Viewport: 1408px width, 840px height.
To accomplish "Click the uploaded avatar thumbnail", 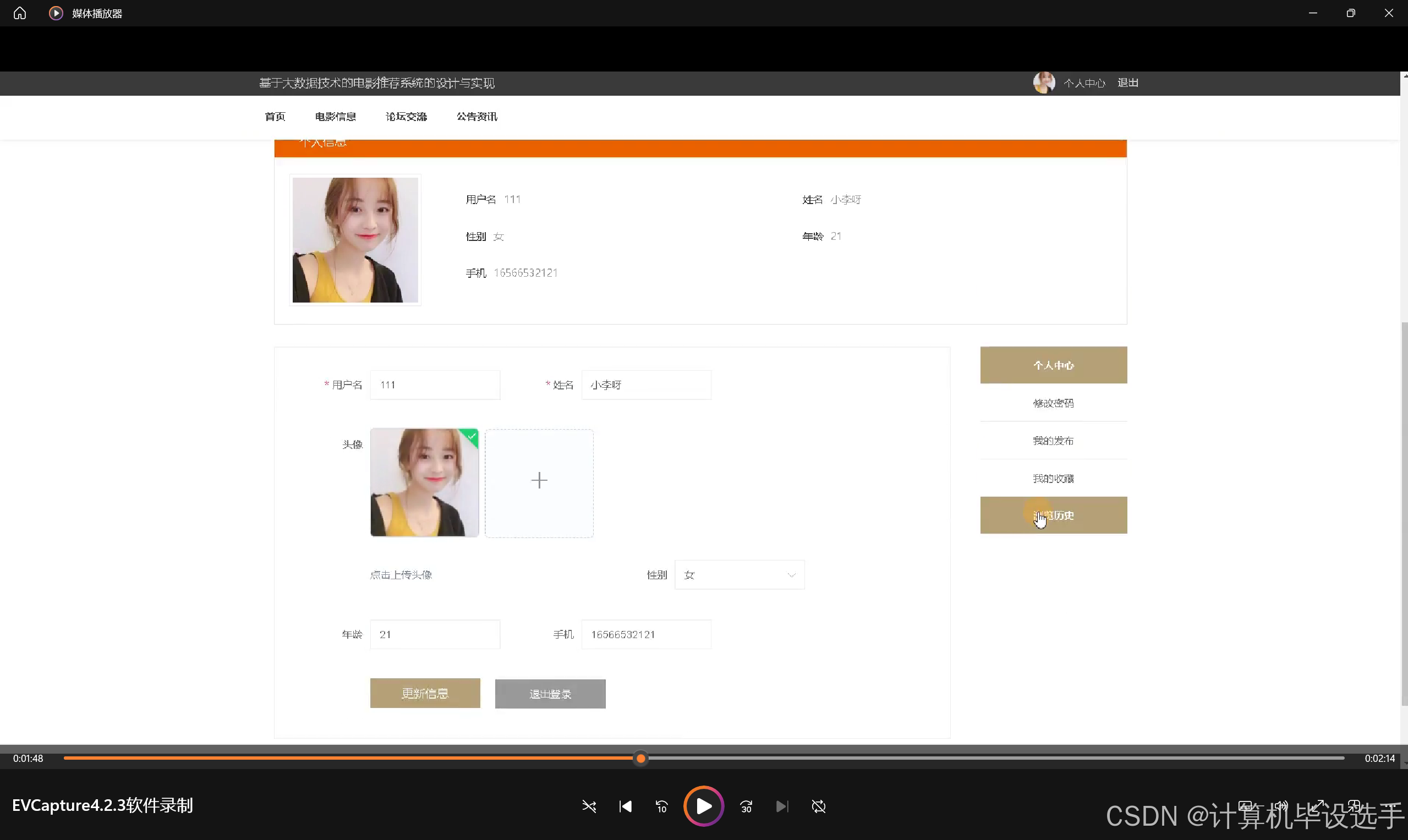I will point(424,482).
